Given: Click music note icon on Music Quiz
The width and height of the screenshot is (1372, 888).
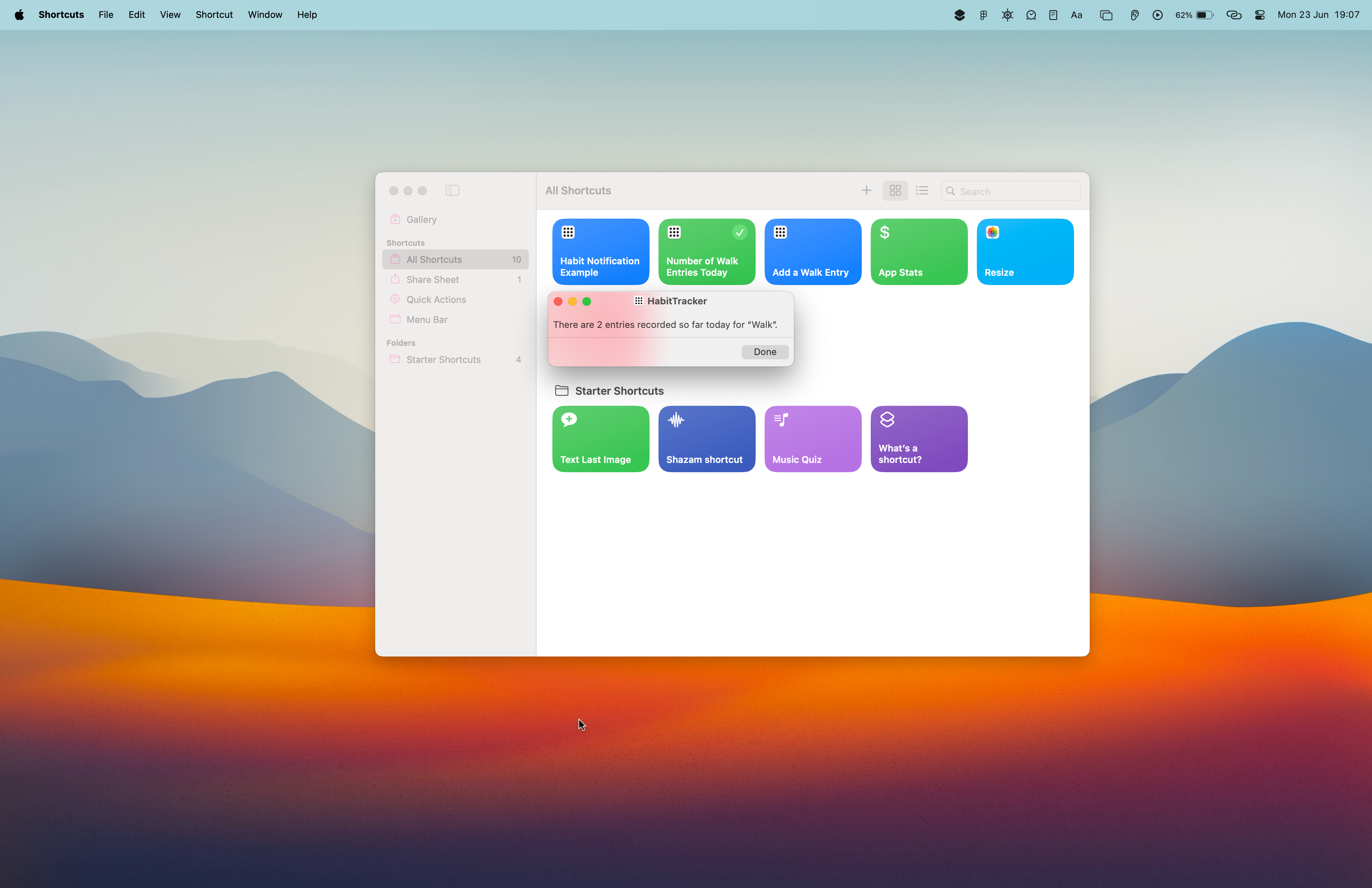Looking at the screenshot, I should [781, 419].
